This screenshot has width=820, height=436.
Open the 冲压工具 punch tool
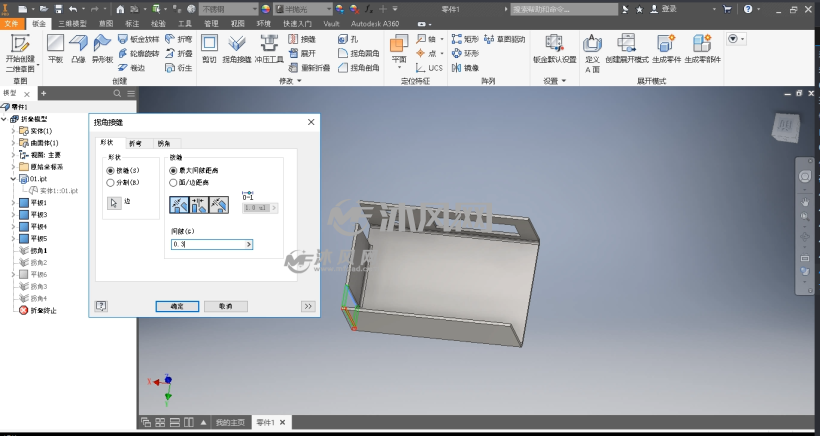coord(269,49)
